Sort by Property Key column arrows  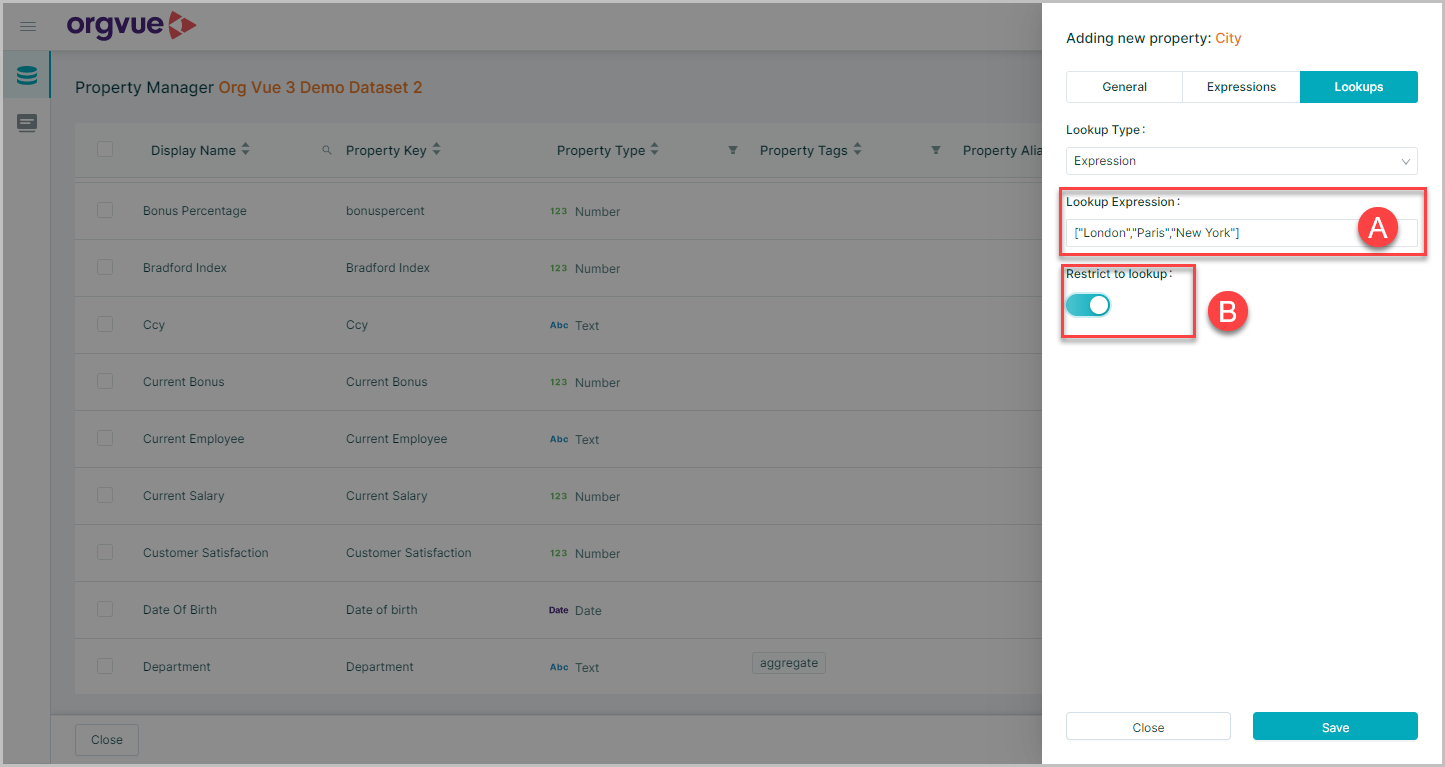(x=436, y=149)
